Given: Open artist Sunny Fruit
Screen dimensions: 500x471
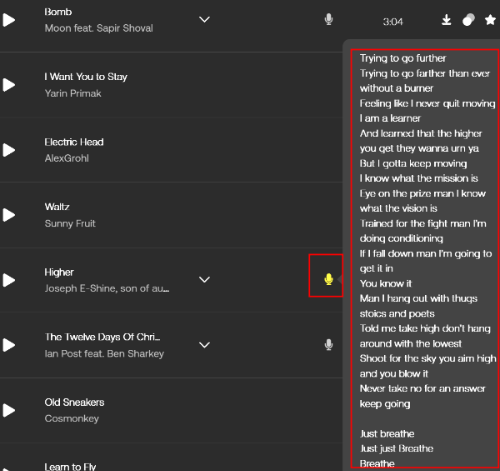Looking at the screenshot, I should (70, 224).
